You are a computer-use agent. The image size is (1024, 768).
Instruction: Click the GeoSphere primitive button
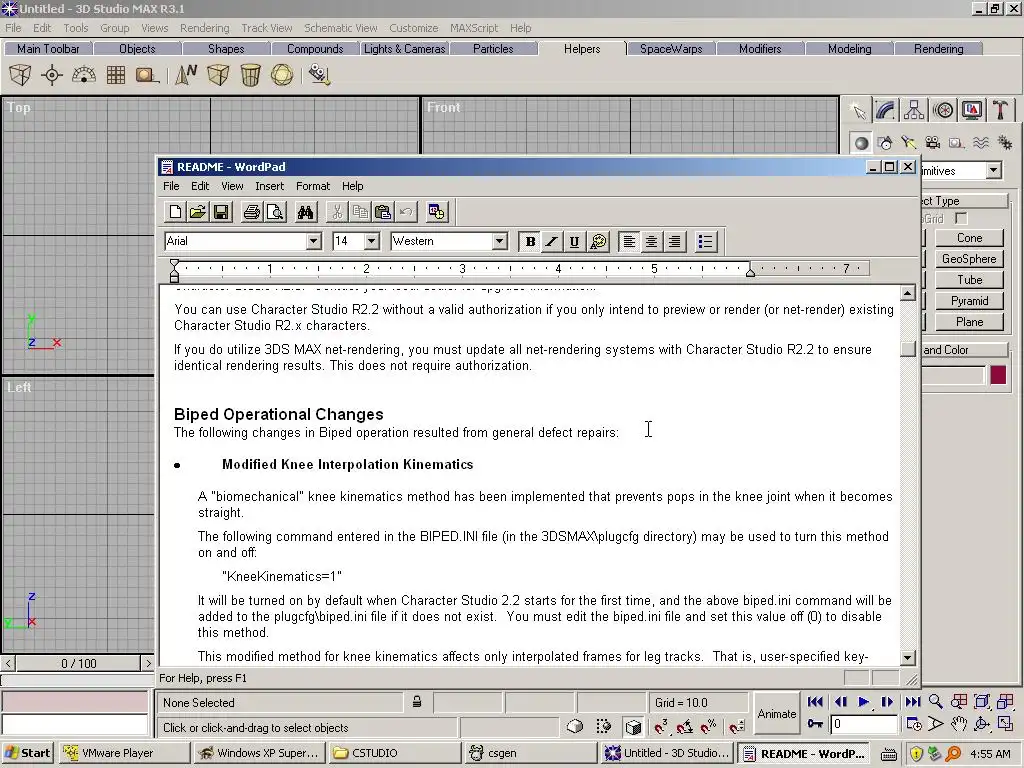tap(969, 259)
